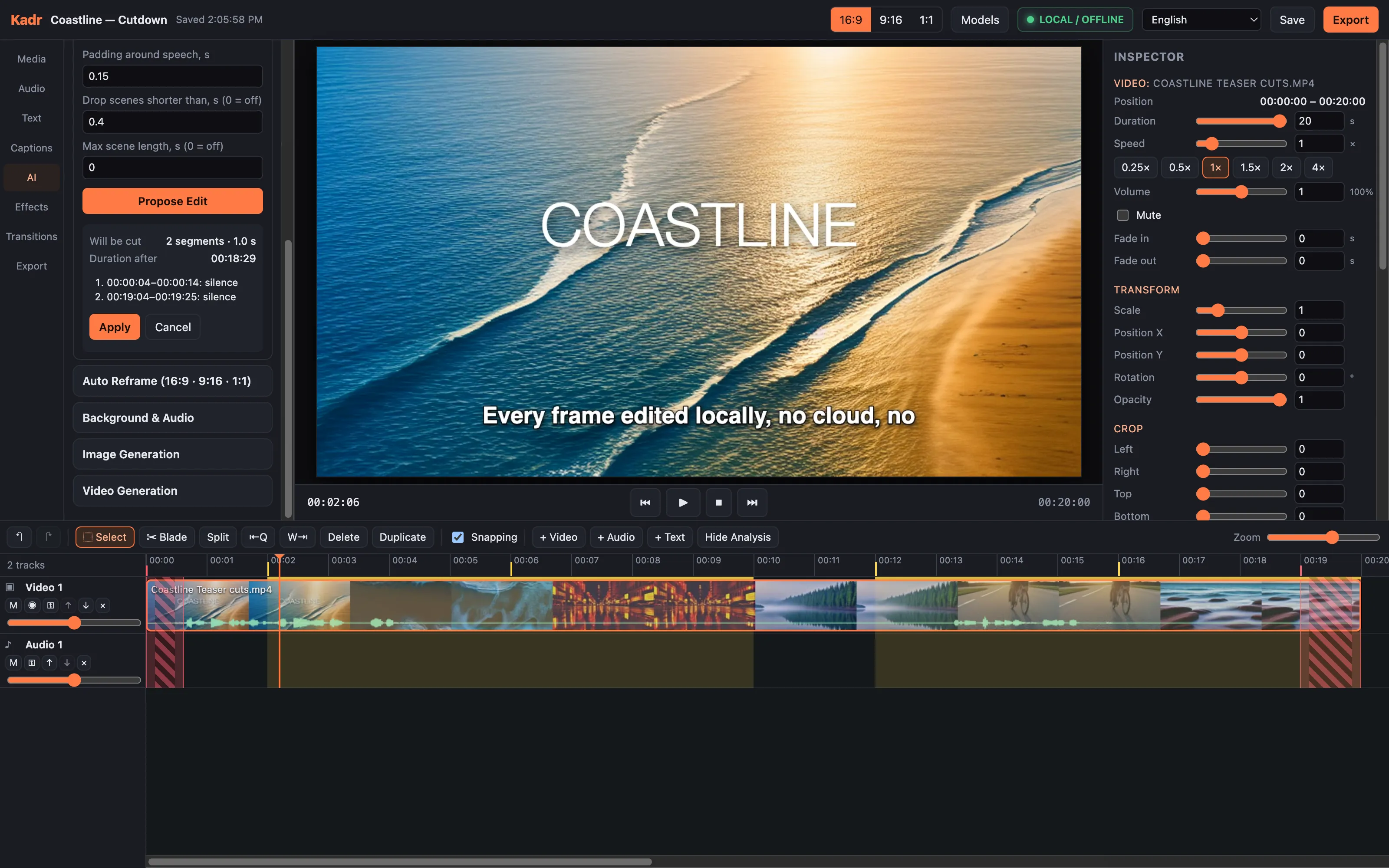This screenshot has height=868, width=1389.
Task: Lock the Audio 1 track
Action: pyautogui.click(x=32, y=662)
